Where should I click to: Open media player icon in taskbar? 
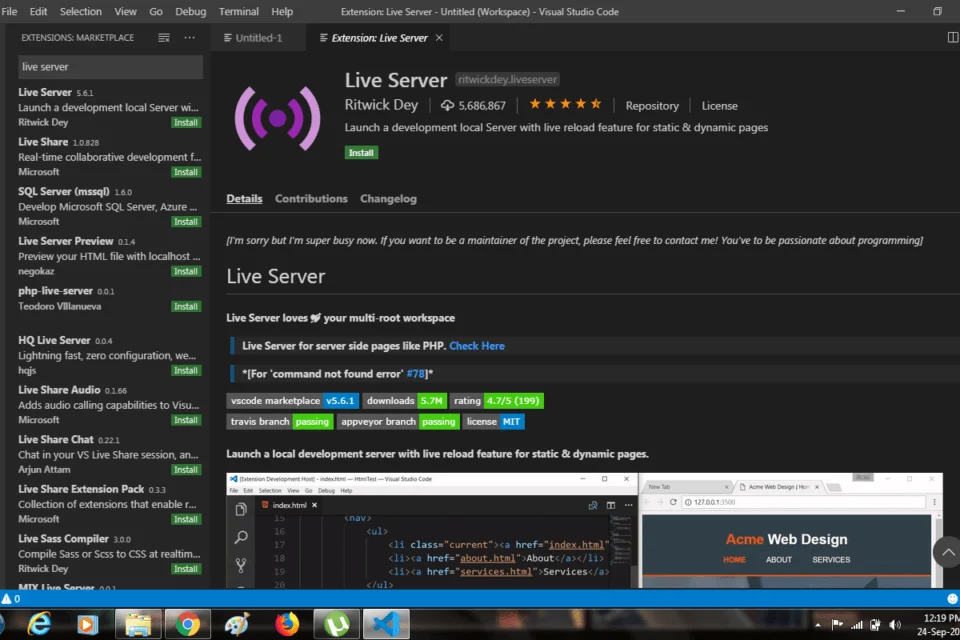click(x=88, y=624)
